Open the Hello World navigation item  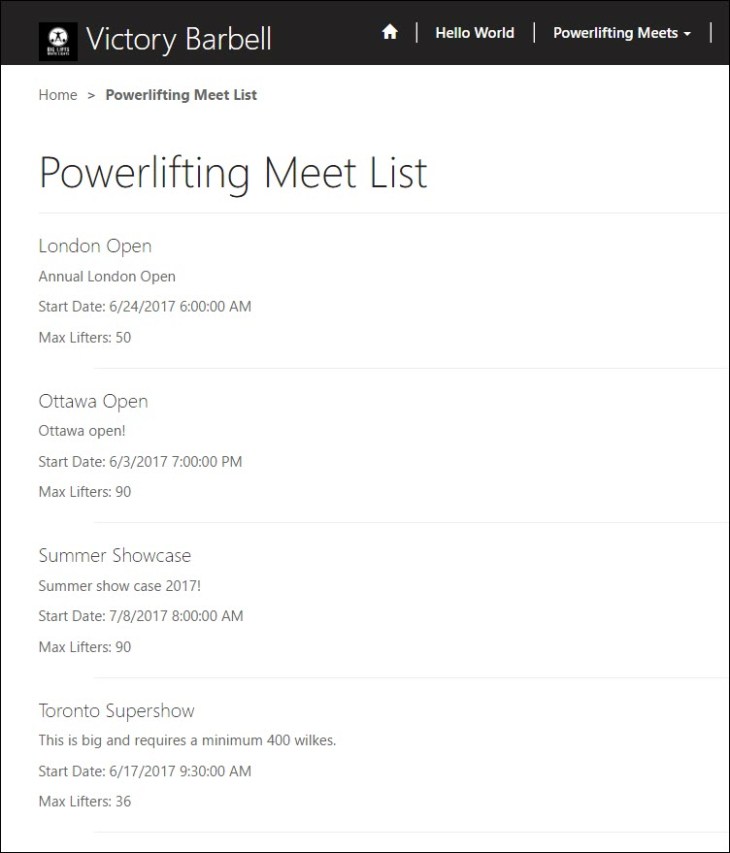(x=474, y=33)
